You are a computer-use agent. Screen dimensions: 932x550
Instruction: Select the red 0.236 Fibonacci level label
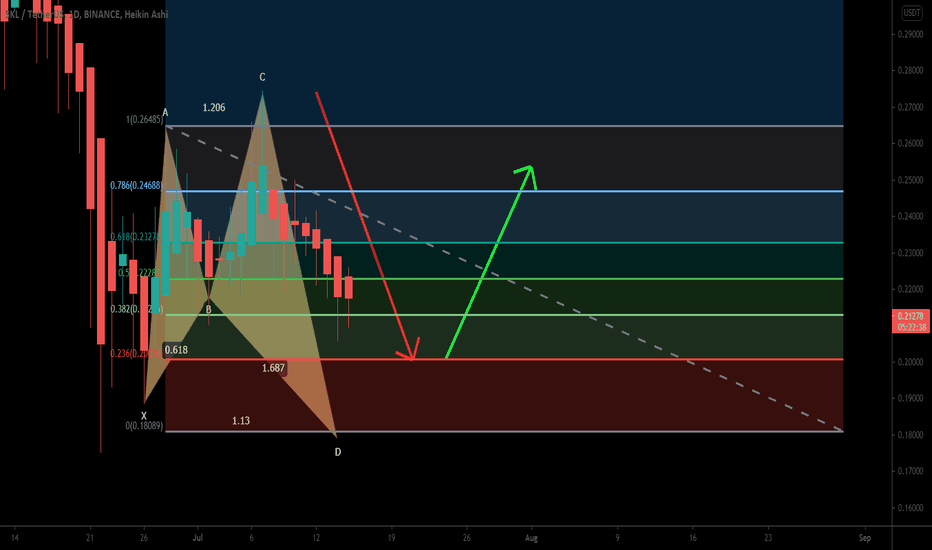click(x=136, y=353)
